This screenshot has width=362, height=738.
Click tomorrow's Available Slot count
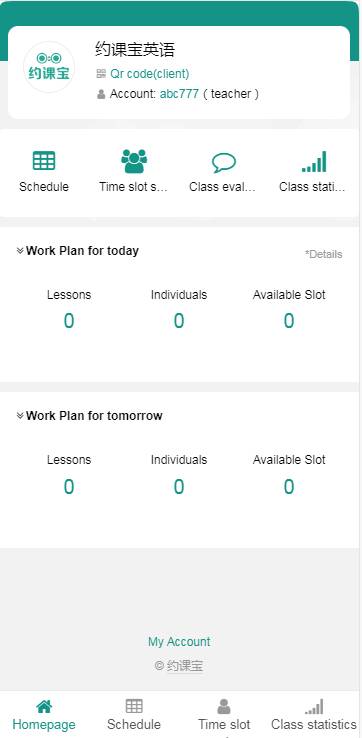point(289,487)
